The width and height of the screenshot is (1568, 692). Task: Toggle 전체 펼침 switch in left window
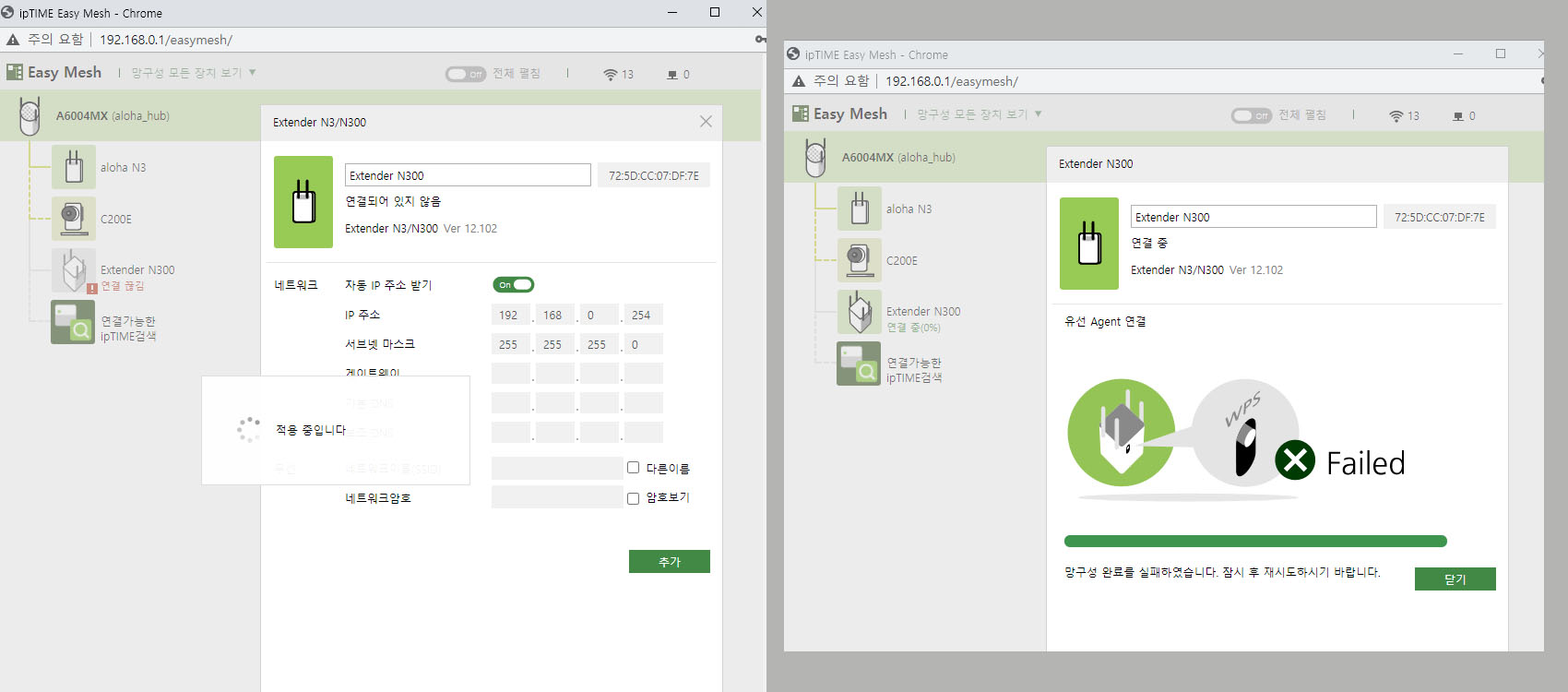coord(466,74)
